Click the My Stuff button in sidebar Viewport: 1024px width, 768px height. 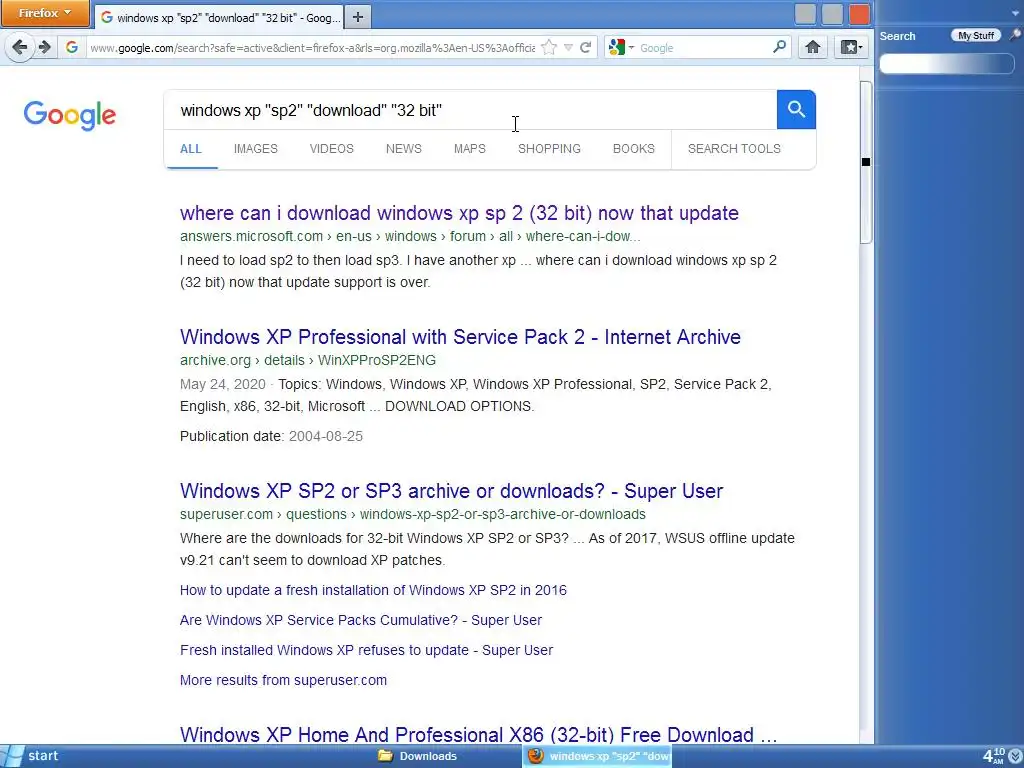976,35
